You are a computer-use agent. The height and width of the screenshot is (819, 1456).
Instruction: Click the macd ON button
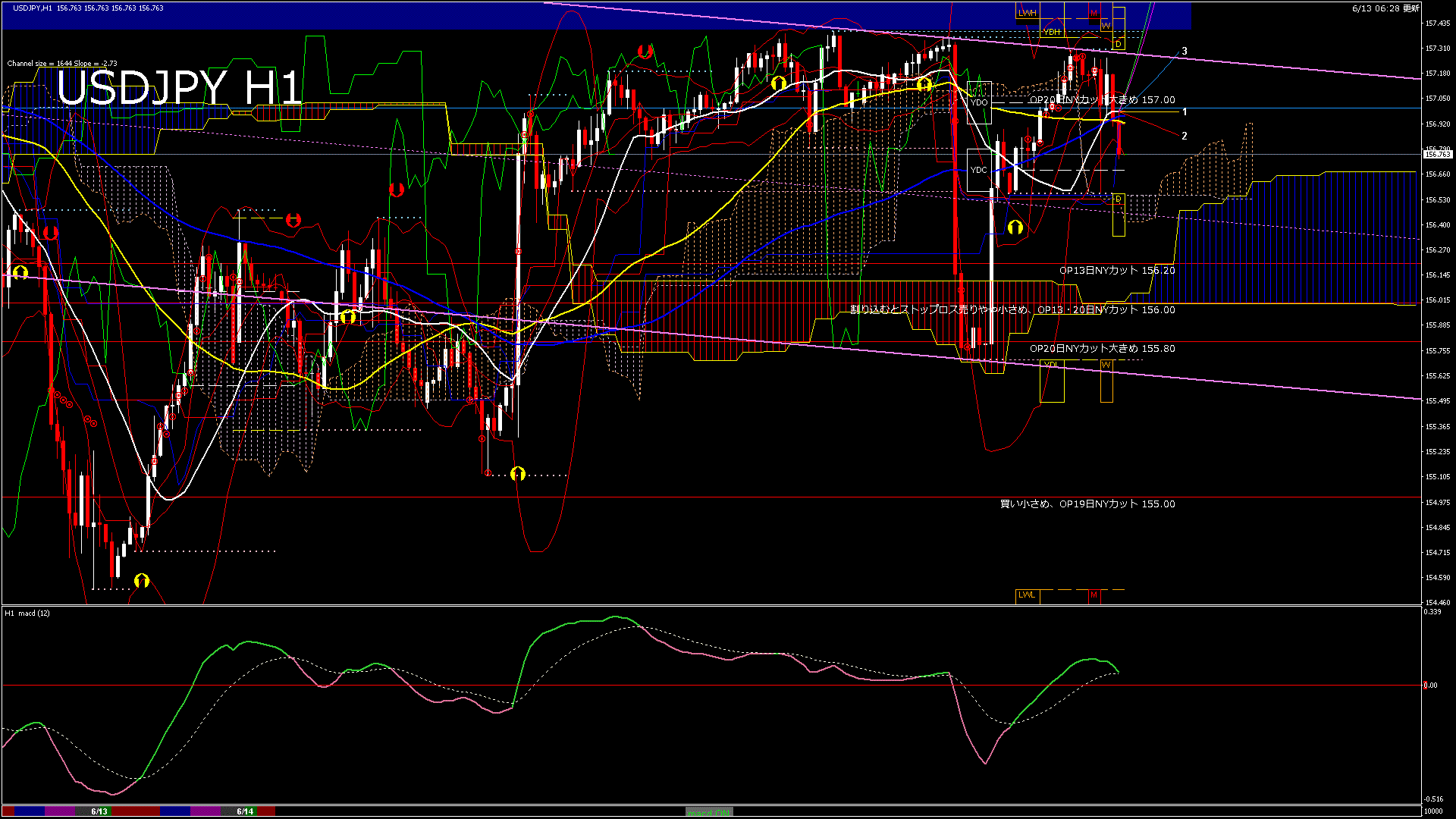point(709,811)
